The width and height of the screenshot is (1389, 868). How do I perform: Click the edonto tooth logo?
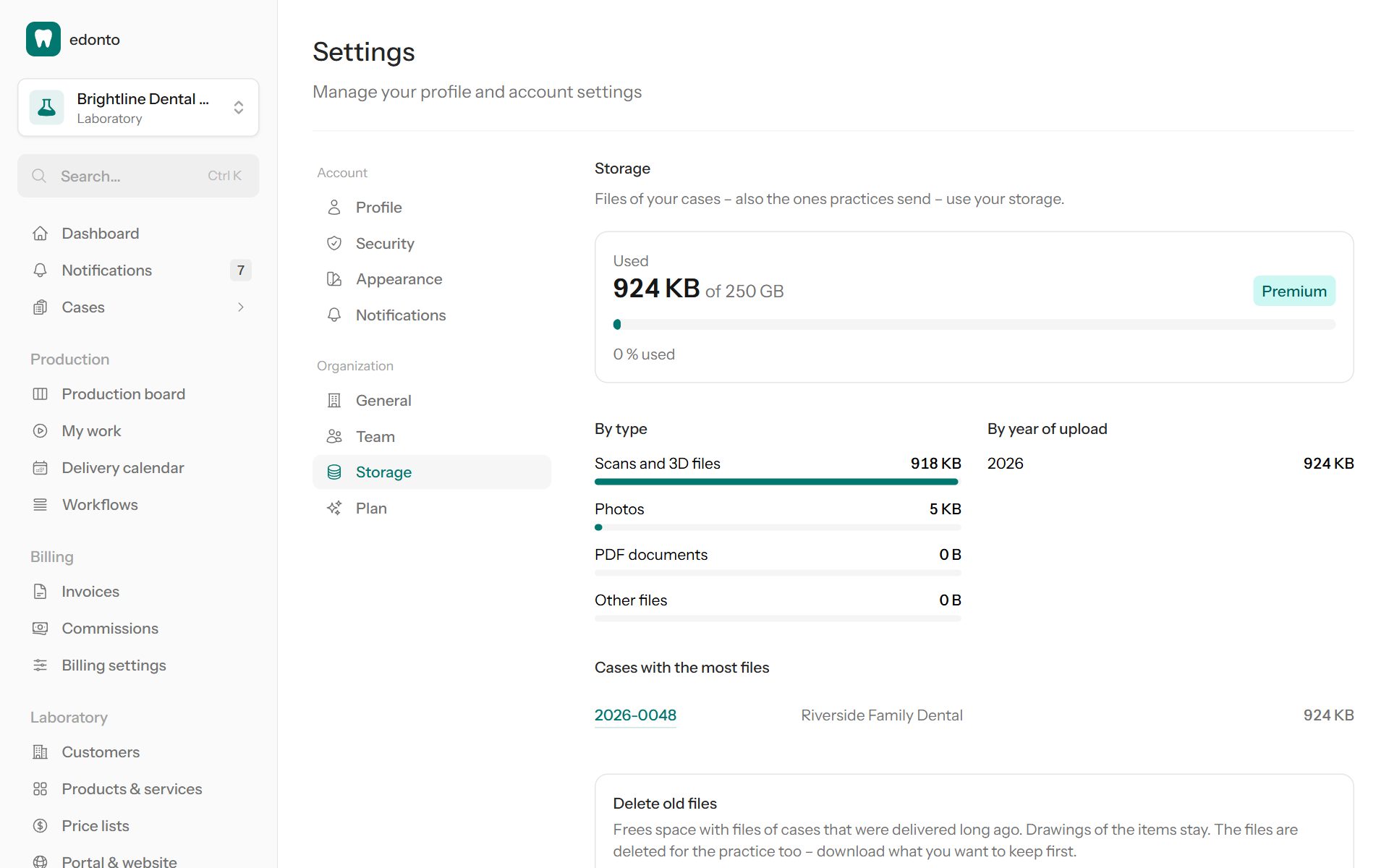click(43, 39)
